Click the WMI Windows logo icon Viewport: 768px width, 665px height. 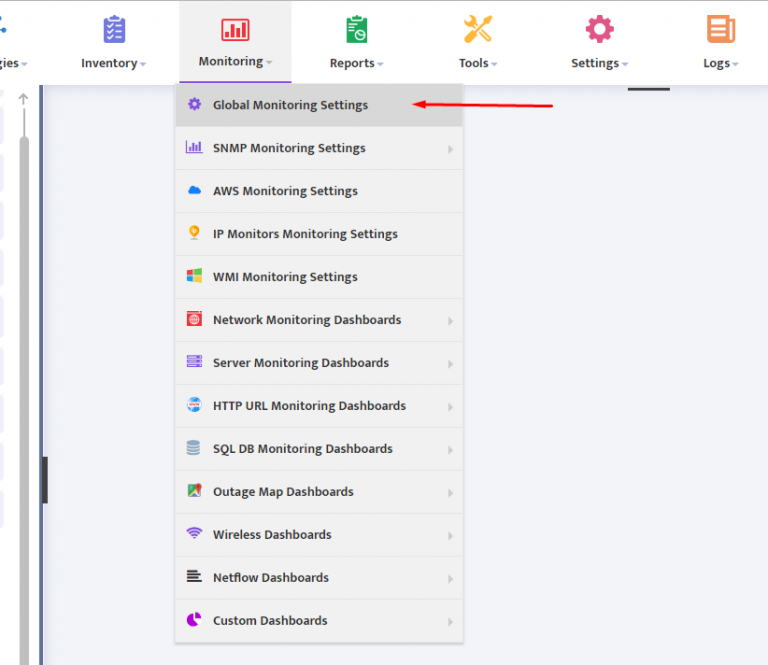pos(194,277)
